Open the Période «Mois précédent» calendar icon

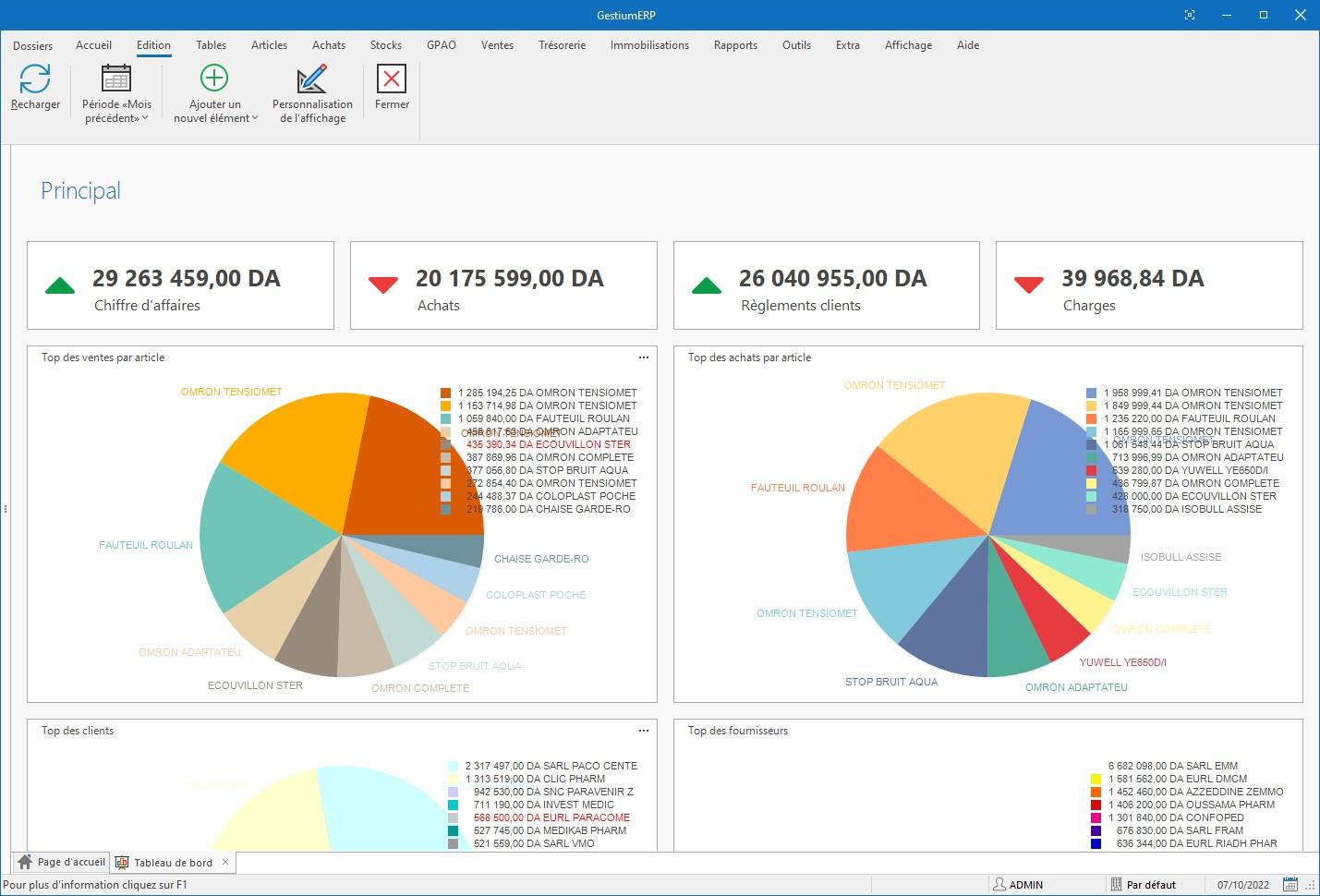point(116,79)
